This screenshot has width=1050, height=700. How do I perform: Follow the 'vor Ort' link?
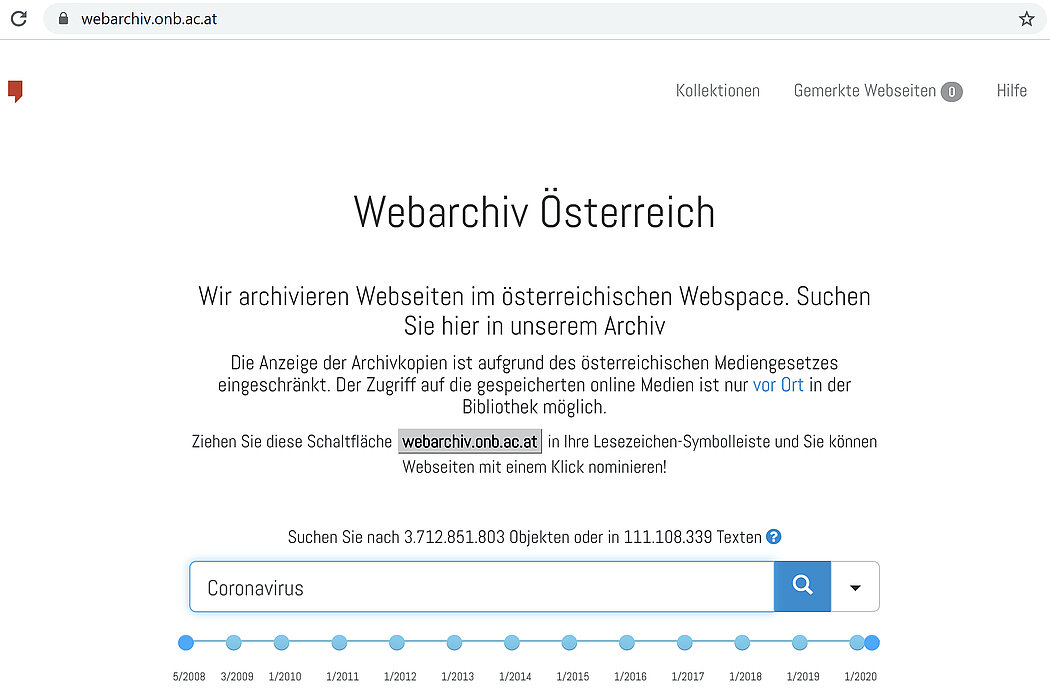pyautogui.click(x=778, y=384)
